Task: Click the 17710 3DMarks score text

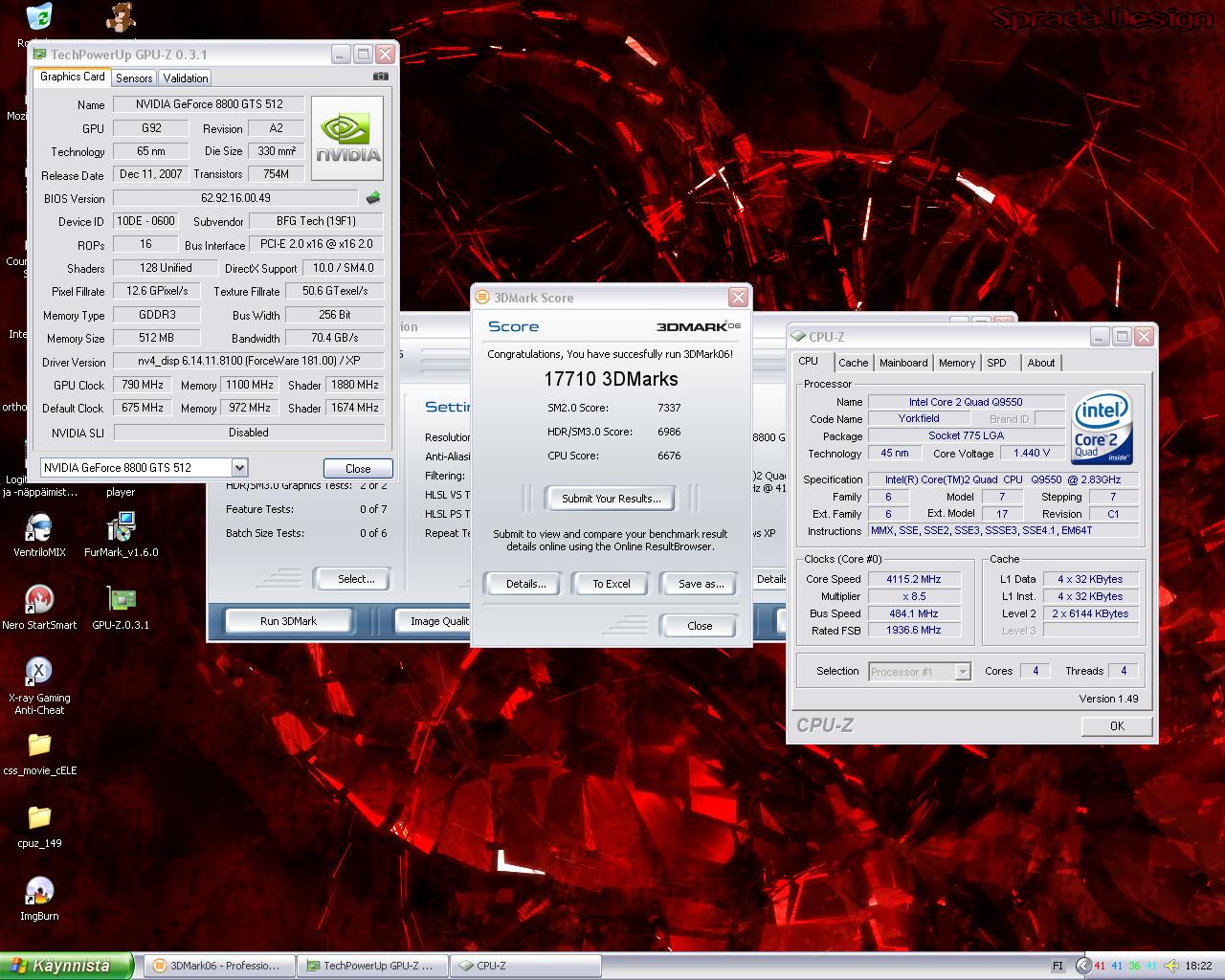Action: [x=611, y=379]
